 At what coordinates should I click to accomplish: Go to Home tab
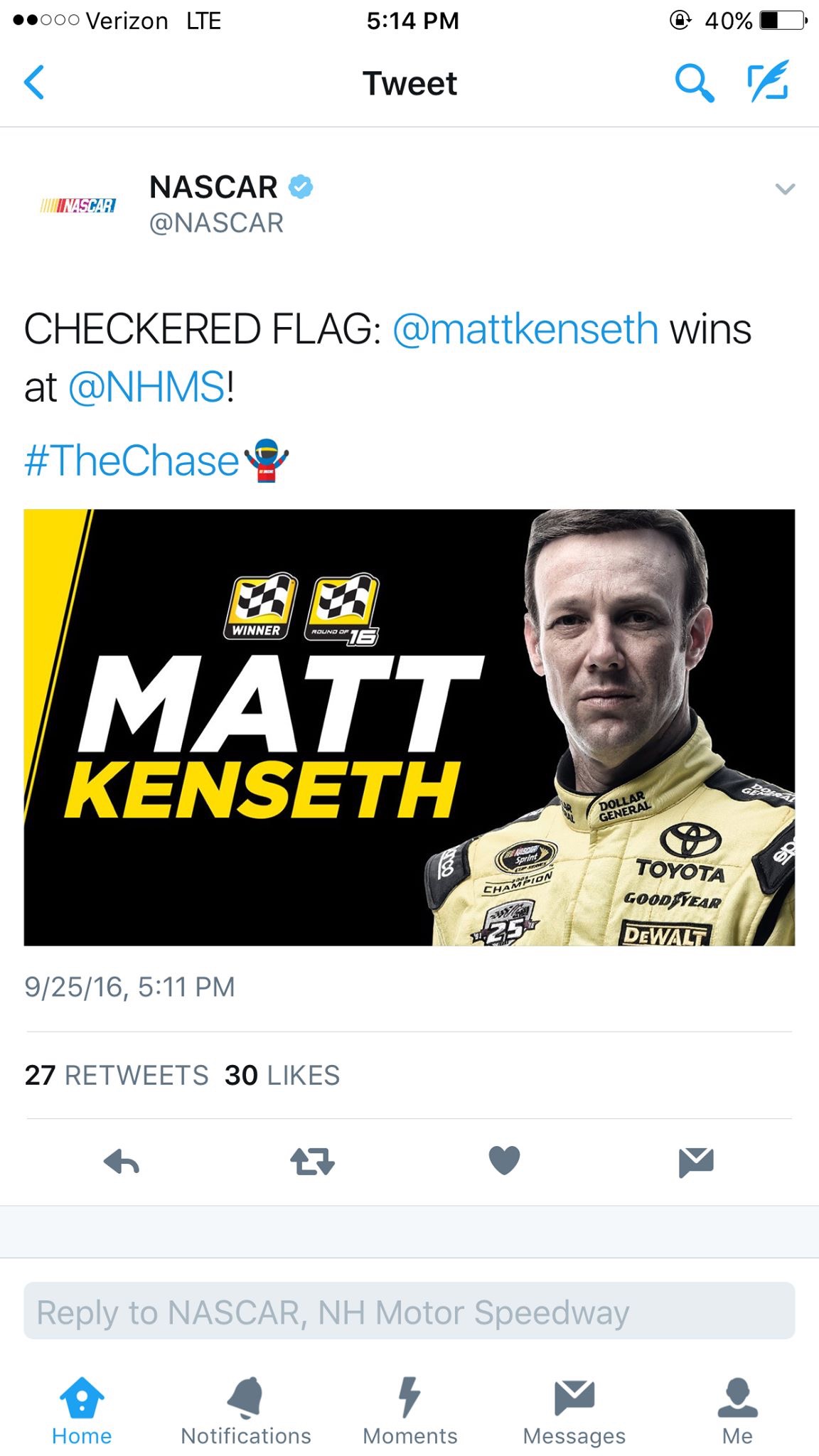point(82,1410)
